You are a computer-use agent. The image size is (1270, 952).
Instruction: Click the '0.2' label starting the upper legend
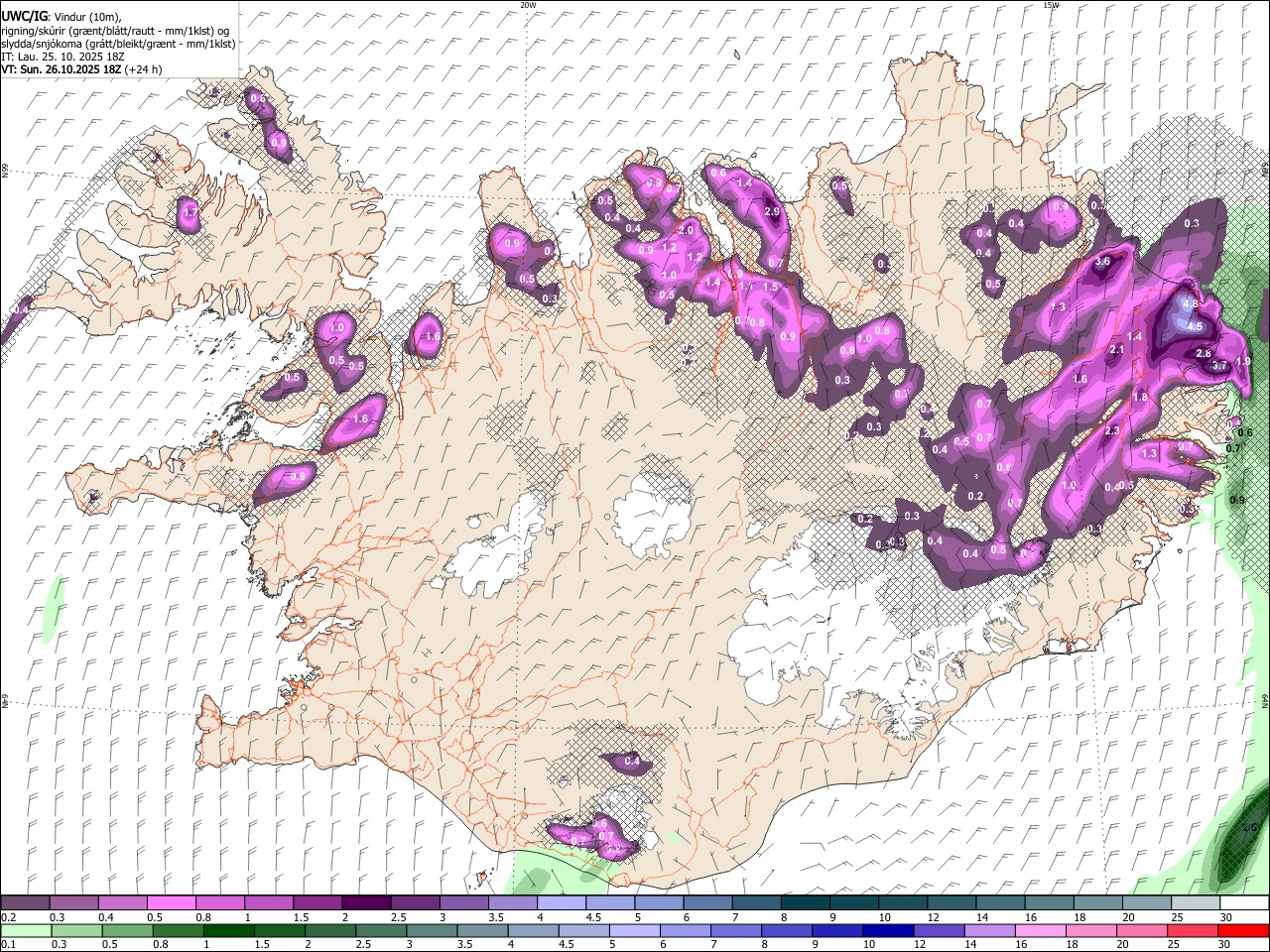coord(8,917)
